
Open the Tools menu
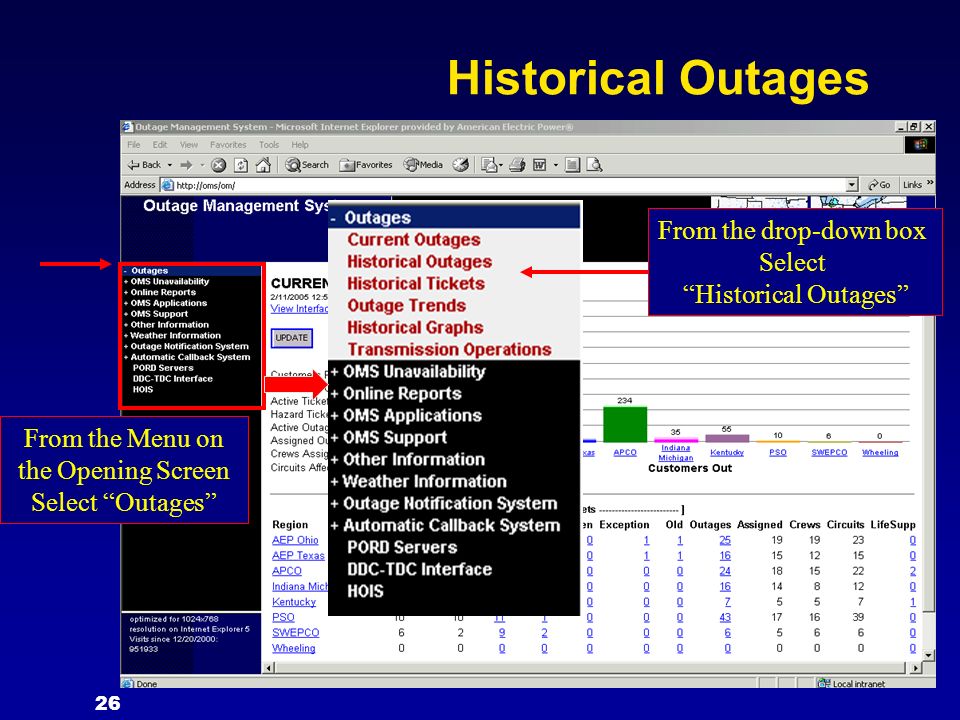pos(269,144)
